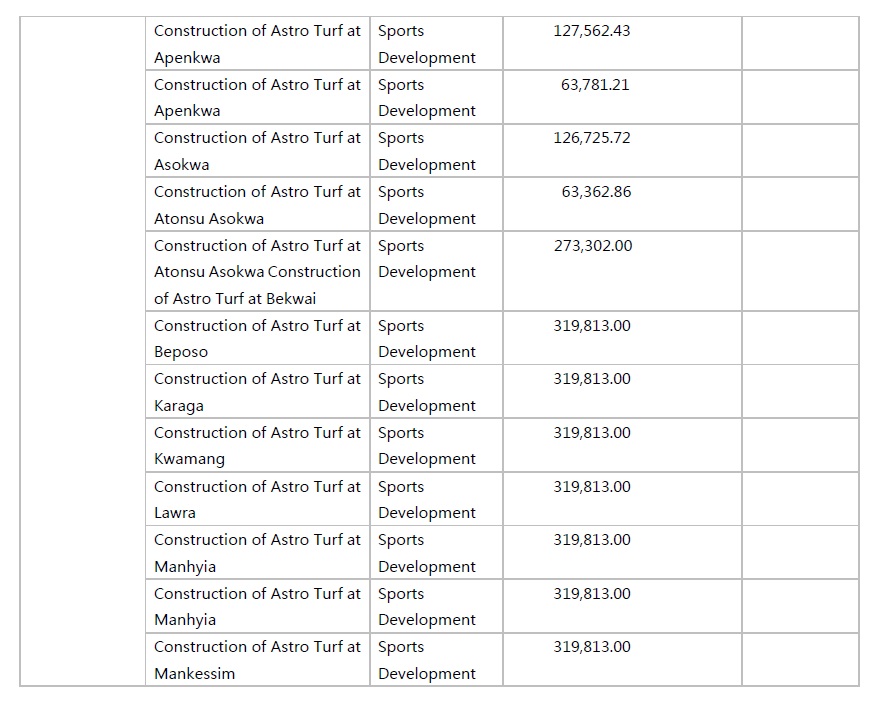This screenshot has width=879, height=710.
Task: Click the 273,302.00 amount cell
Action: tap(593, 246)
